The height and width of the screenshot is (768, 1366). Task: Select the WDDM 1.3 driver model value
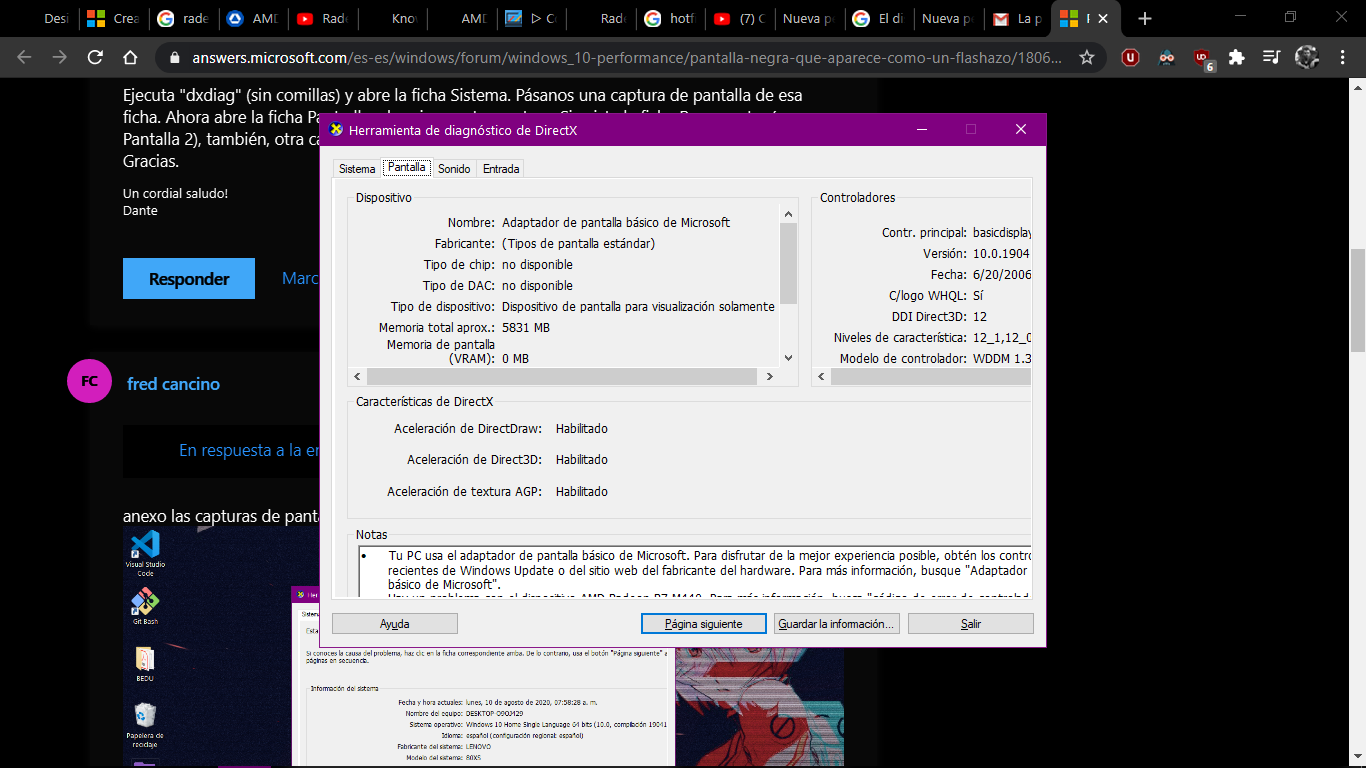pyautogui.click(x=1002, y=359)
